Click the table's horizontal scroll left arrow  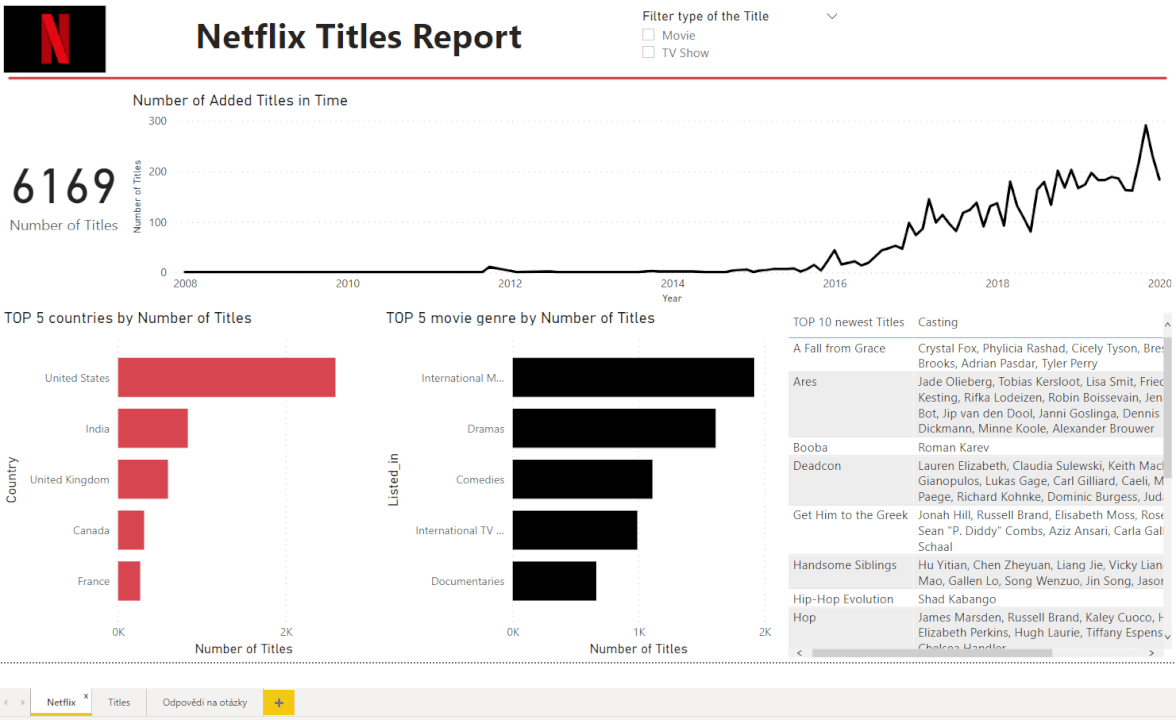click(798, 652)
